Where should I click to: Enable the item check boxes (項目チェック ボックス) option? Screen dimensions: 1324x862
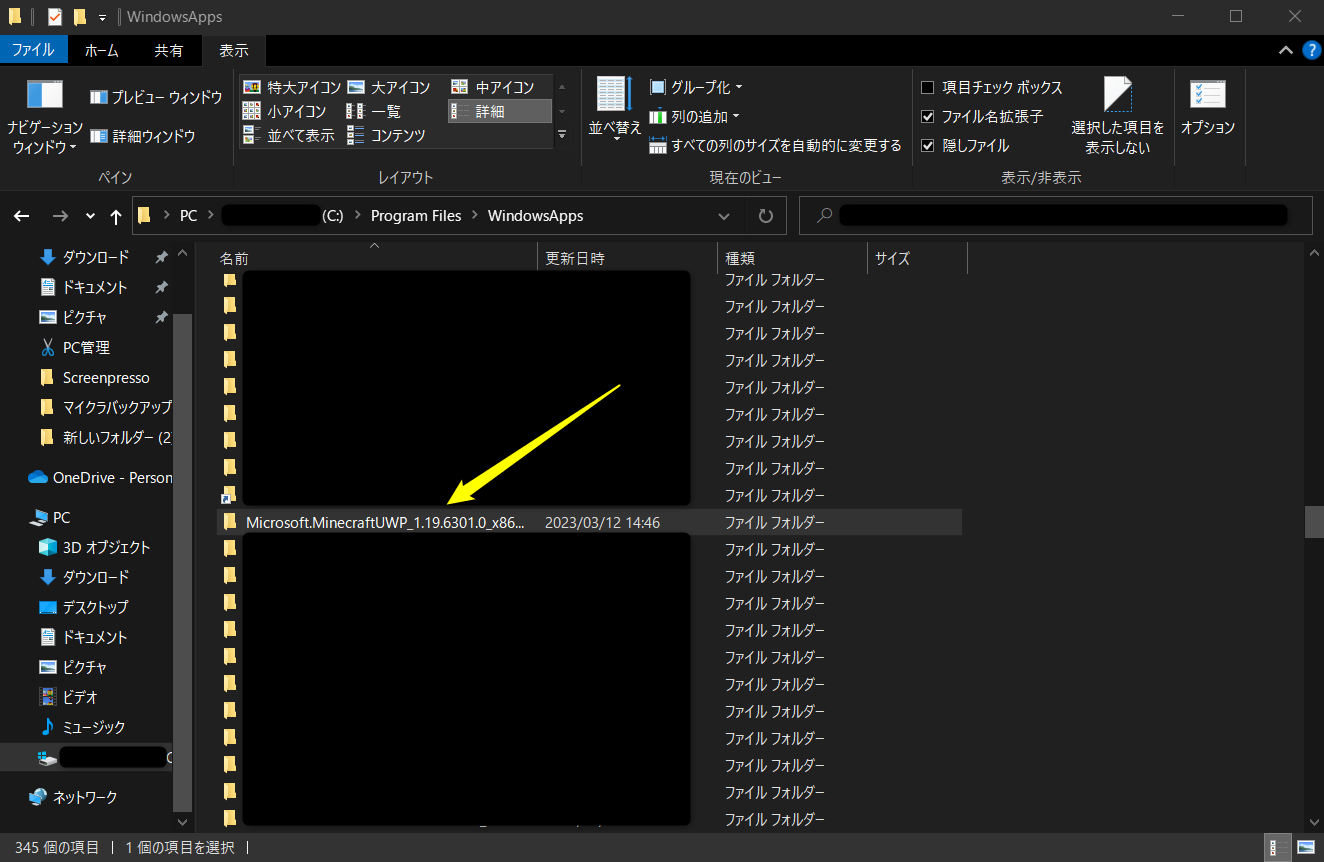[928, 88]
